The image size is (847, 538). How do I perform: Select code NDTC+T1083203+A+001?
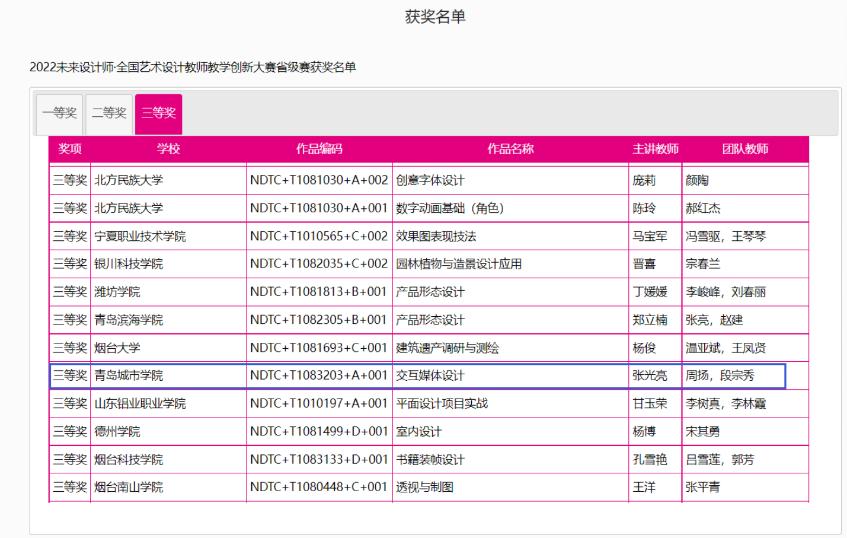(319, 375)
